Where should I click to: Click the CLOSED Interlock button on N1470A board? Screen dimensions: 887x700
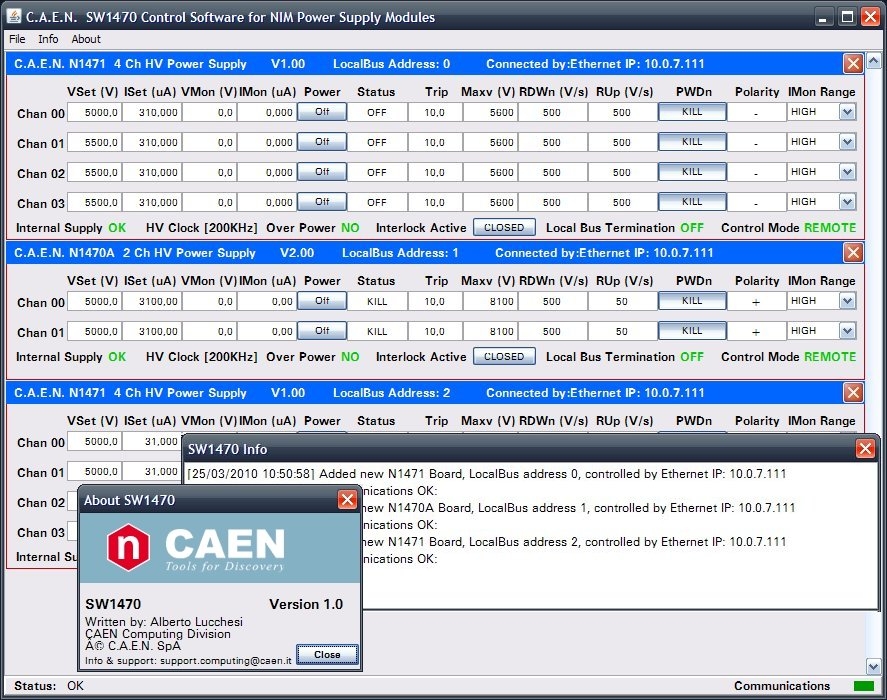click(x=504, y=357)
